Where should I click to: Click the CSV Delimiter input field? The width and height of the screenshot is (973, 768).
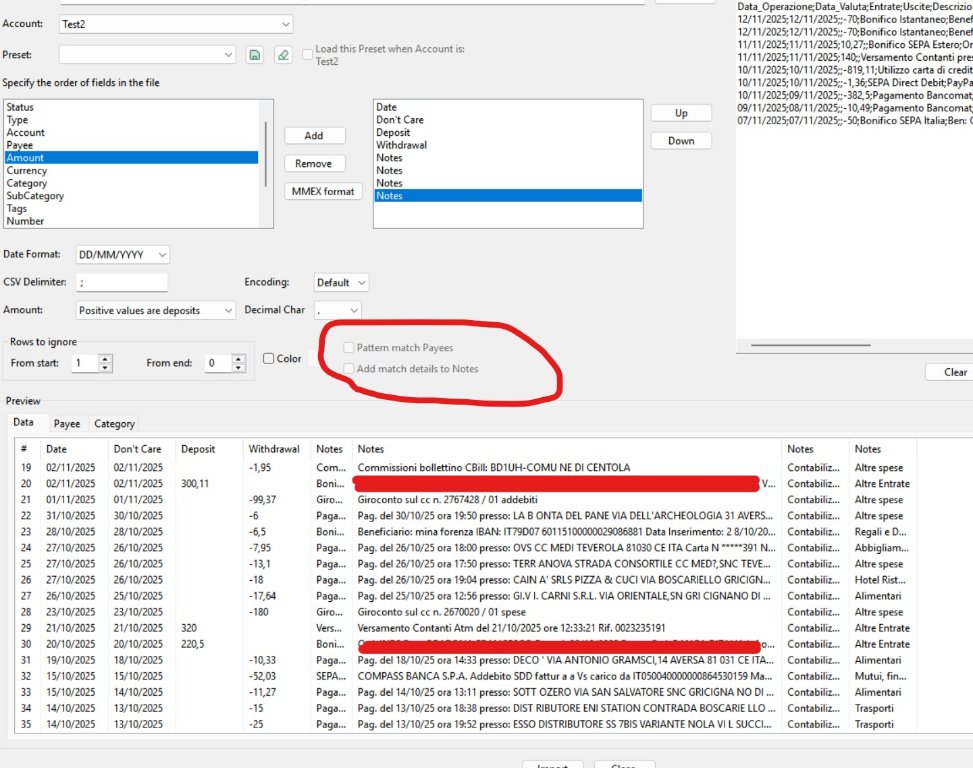tap(121, 283)
